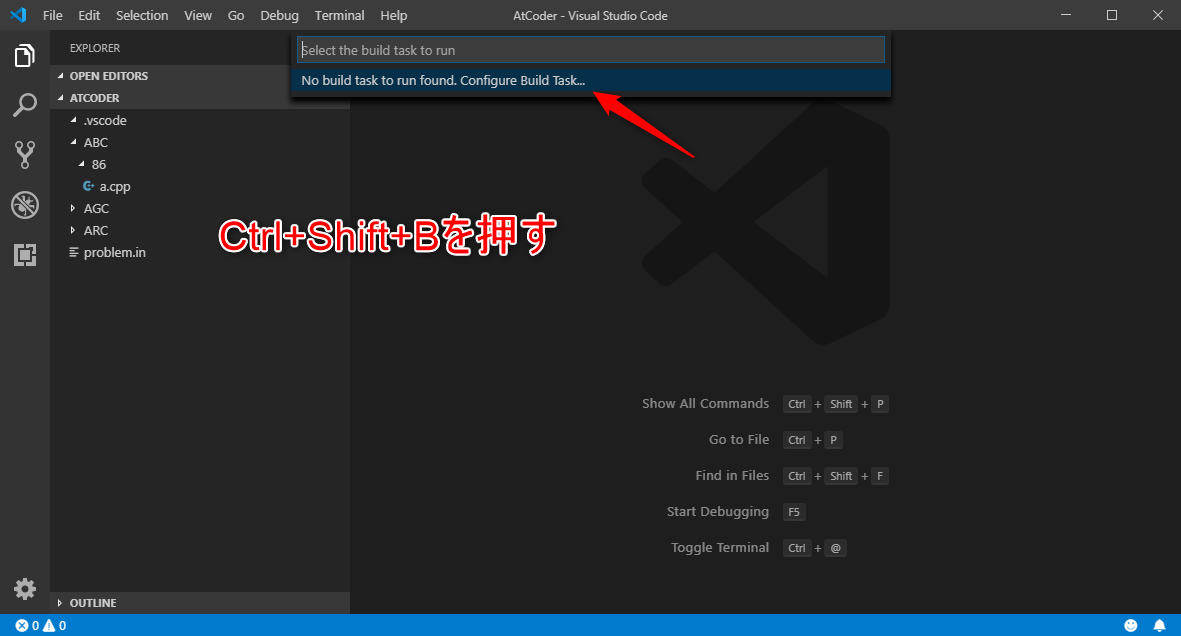Maximize the VS Code window
Screen dimensions: 1181x636
click(x=1112, y=15)
